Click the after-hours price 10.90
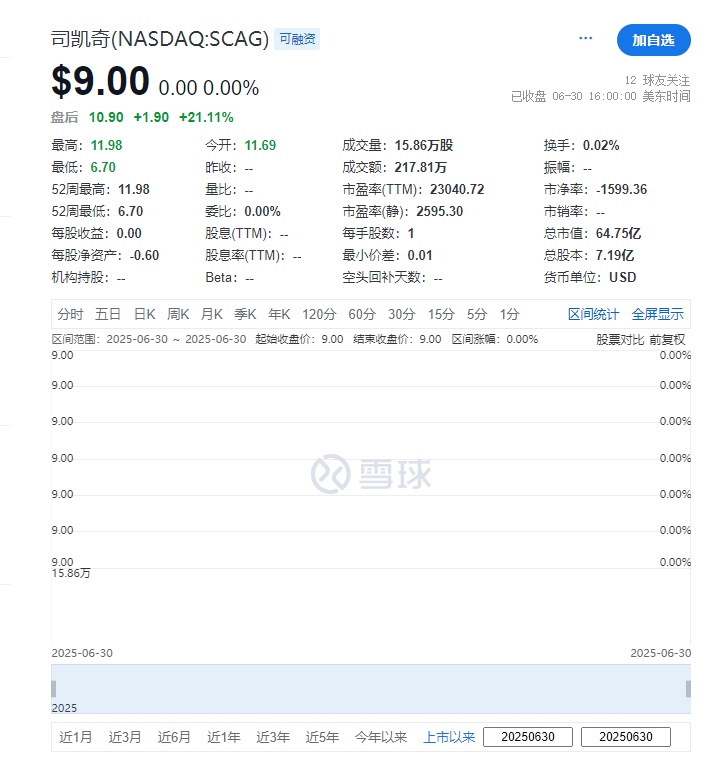The width and height of the screenshot is (717, 764). pyautogui.click(x=106, y=117)
